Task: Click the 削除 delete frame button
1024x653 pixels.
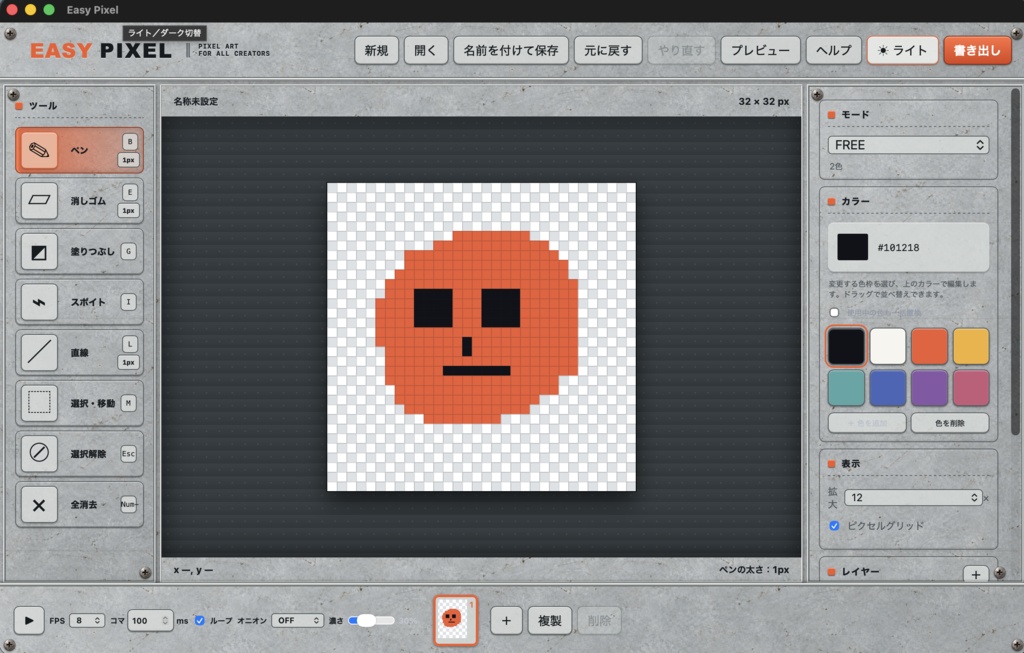Action: point(599,620)
